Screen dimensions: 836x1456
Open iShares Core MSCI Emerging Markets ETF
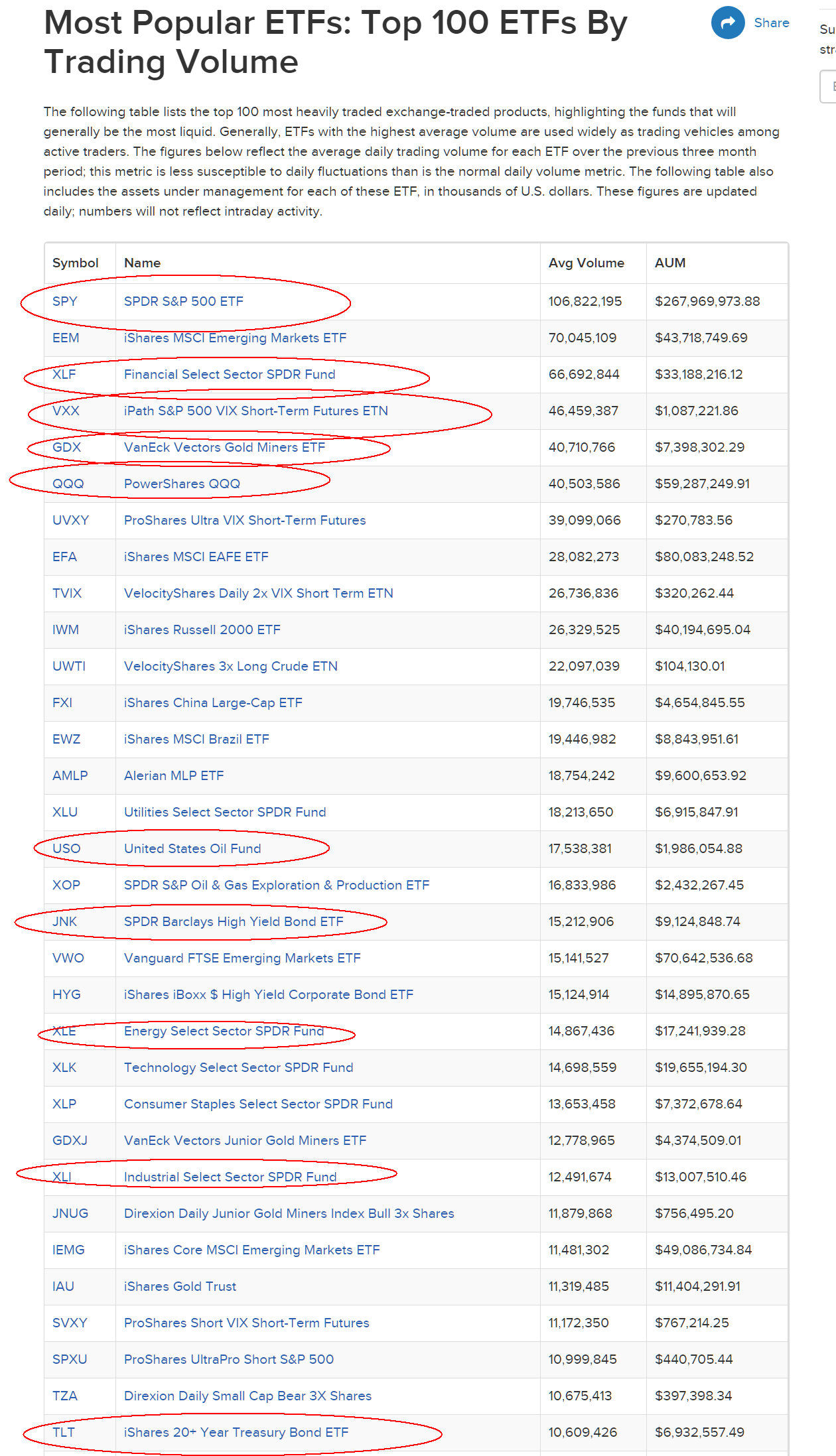coord(252,1250)
